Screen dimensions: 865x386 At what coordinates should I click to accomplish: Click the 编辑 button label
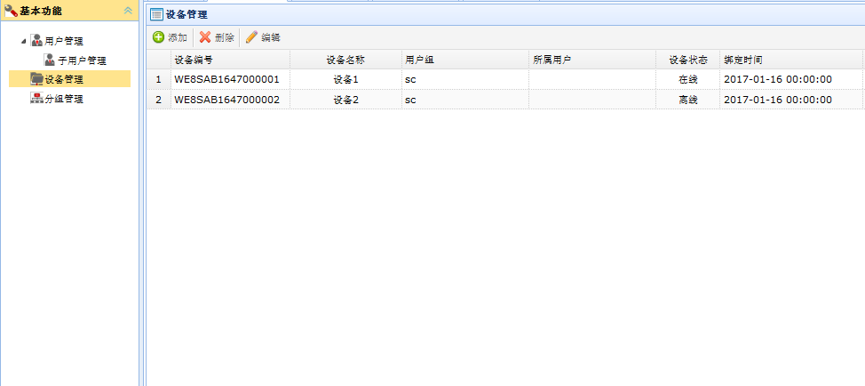pyautogui.click(x=271, y=37)
